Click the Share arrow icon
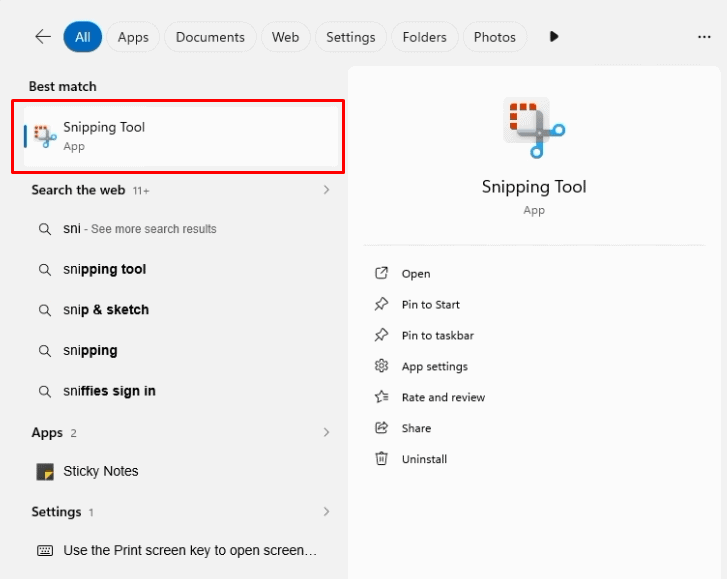The height and width of the screenshot is (579, 727). pos(381,427)
